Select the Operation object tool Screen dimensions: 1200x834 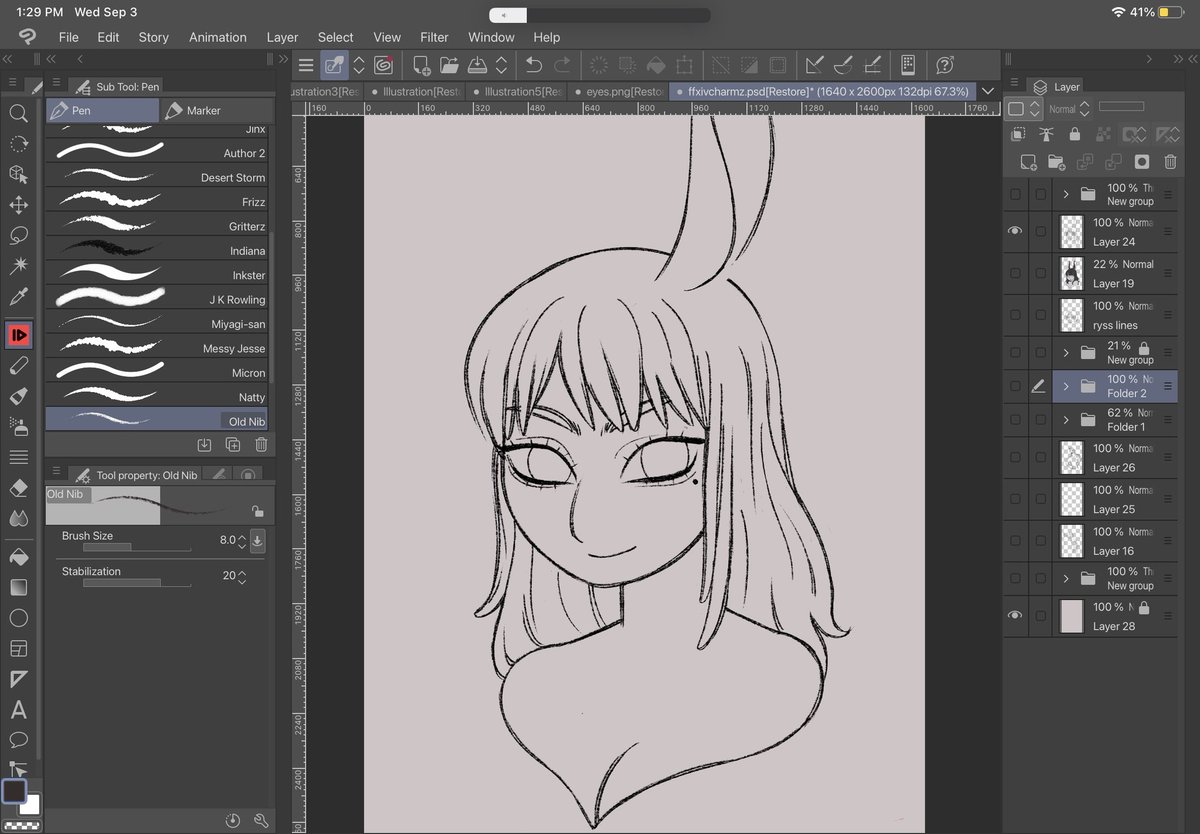[x=18, y=175]
